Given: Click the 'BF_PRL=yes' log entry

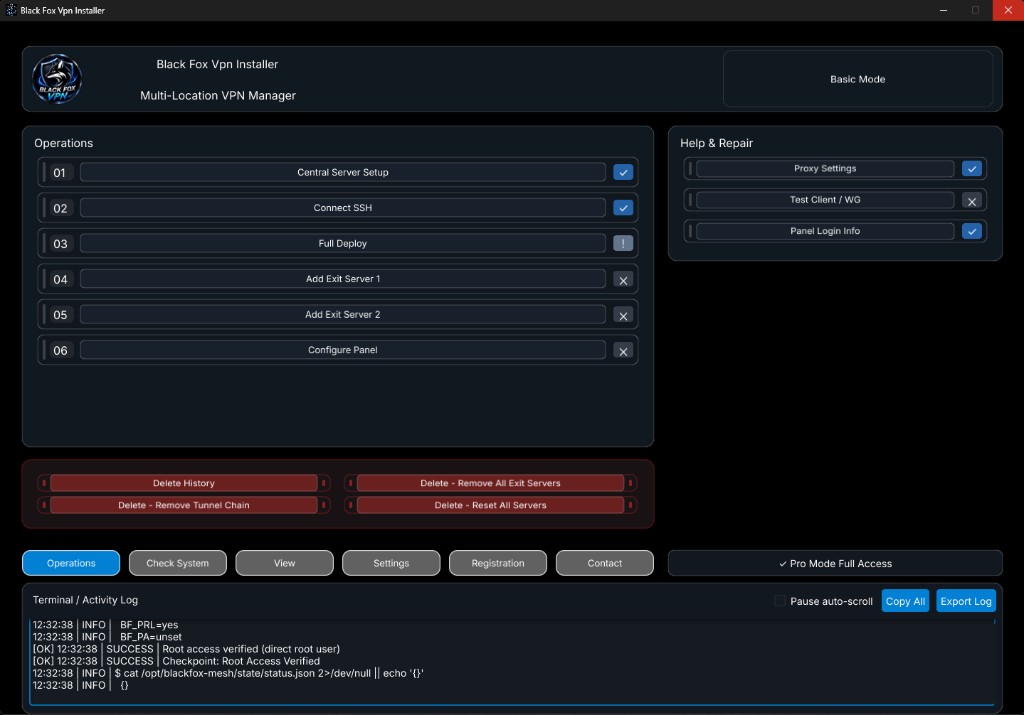Looking at the screenshot, I should pos(105,625).
